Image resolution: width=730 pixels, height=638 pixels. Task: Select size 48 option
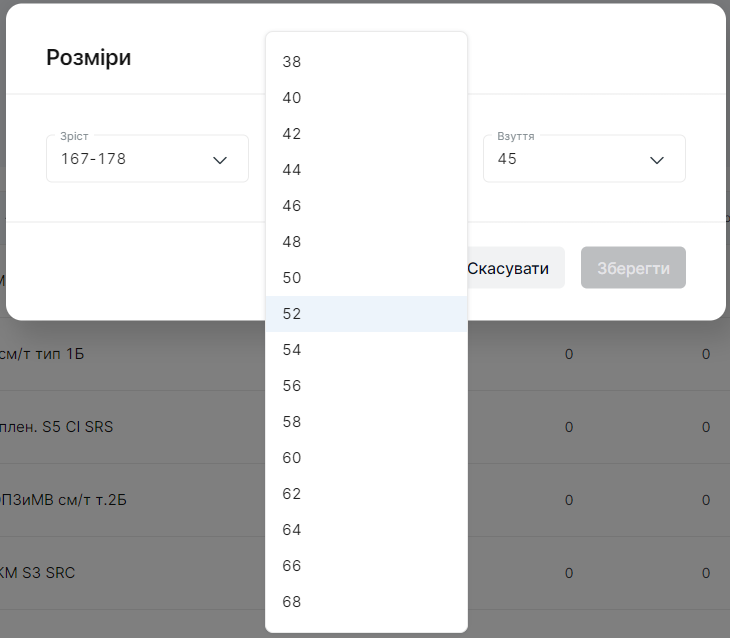tap(366, 242)
